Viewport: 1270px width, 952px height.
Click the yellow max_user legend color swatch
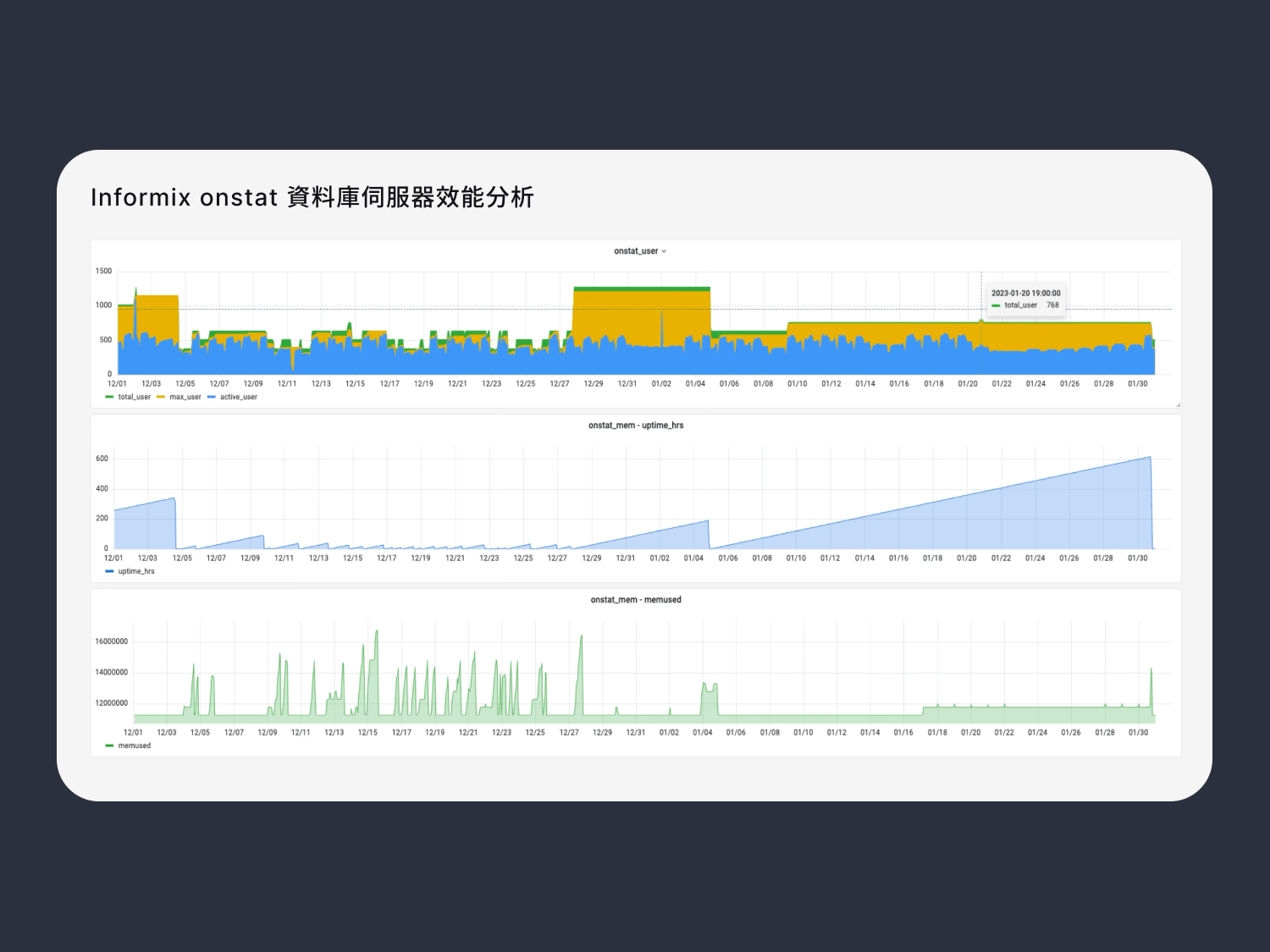(x=161, y=397)
